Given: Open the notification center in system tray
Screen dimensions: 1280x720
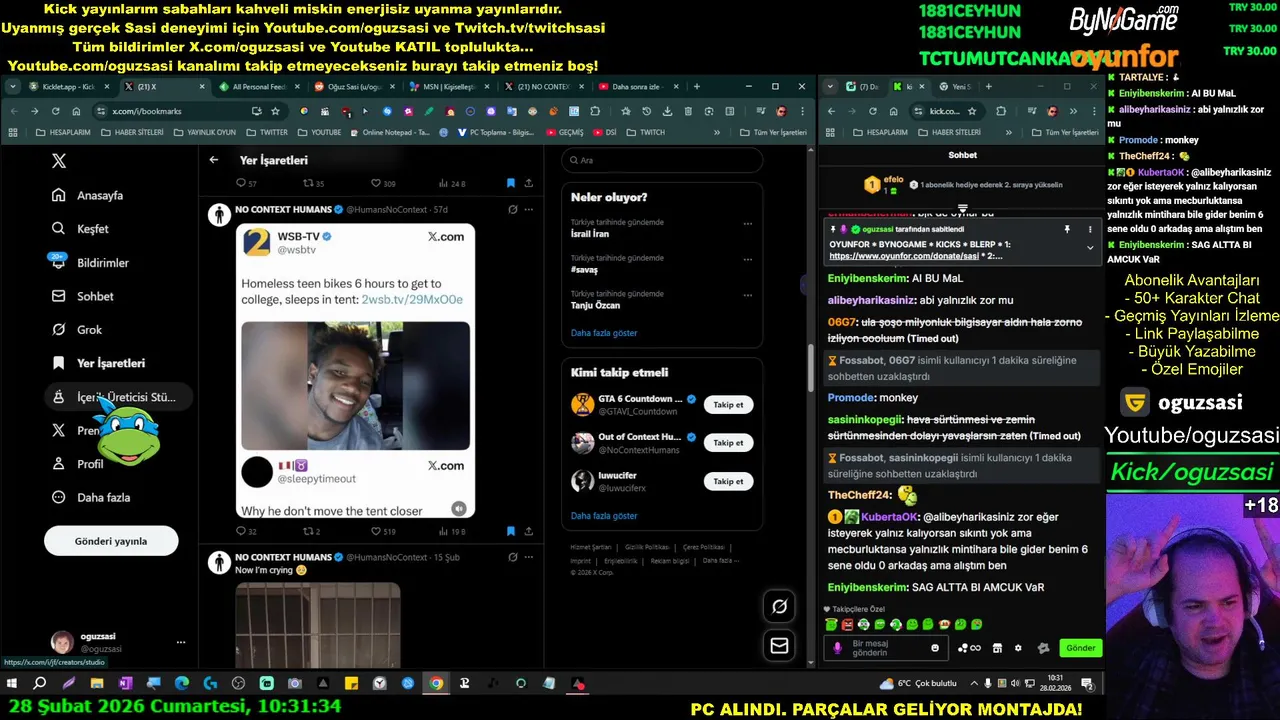Looking at the screenshot, I should tap(1087, 684).
